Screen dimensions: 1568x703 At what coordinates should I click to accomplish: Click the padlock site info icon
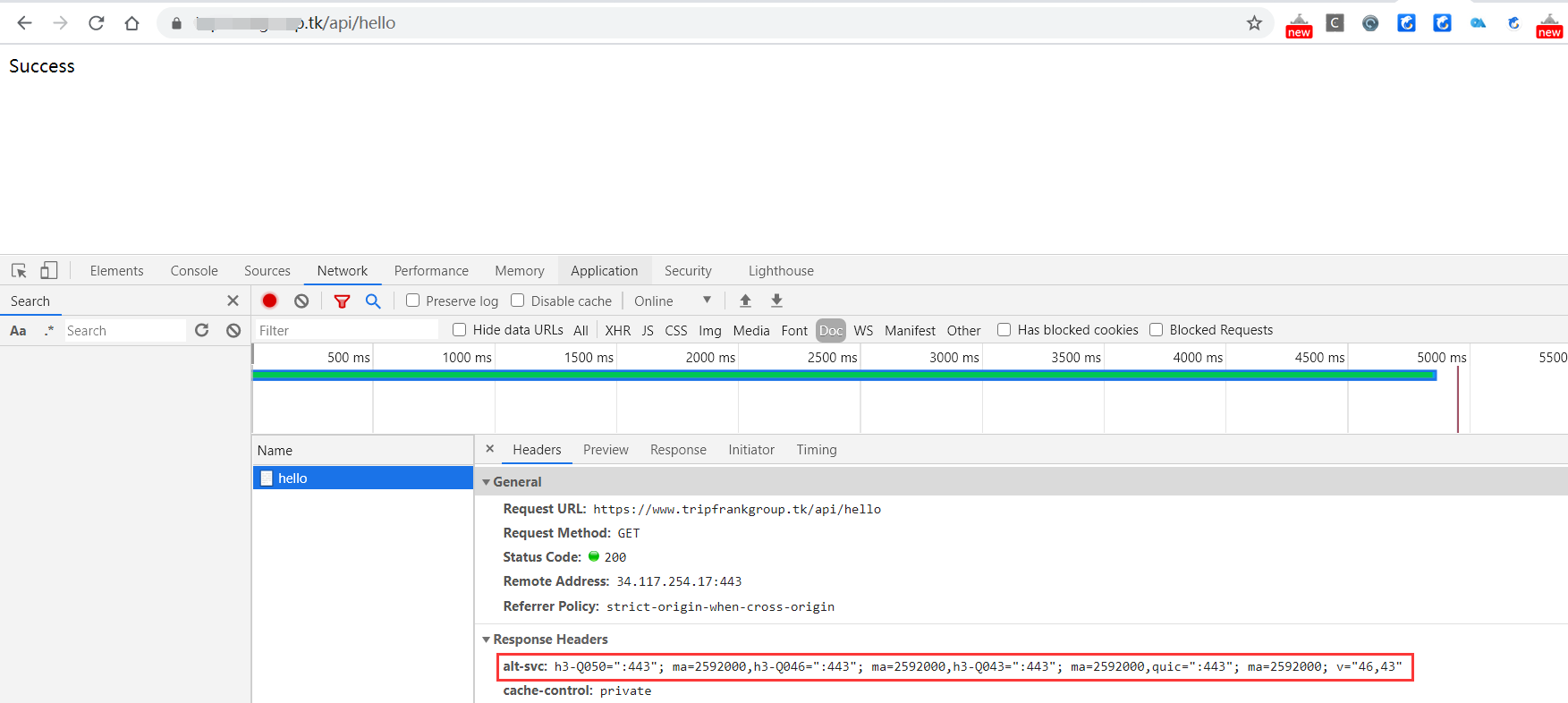point(176,23)
